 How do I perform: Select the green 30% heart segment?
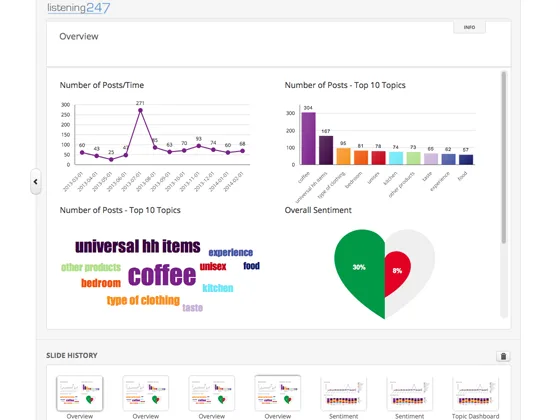[360, 271]
